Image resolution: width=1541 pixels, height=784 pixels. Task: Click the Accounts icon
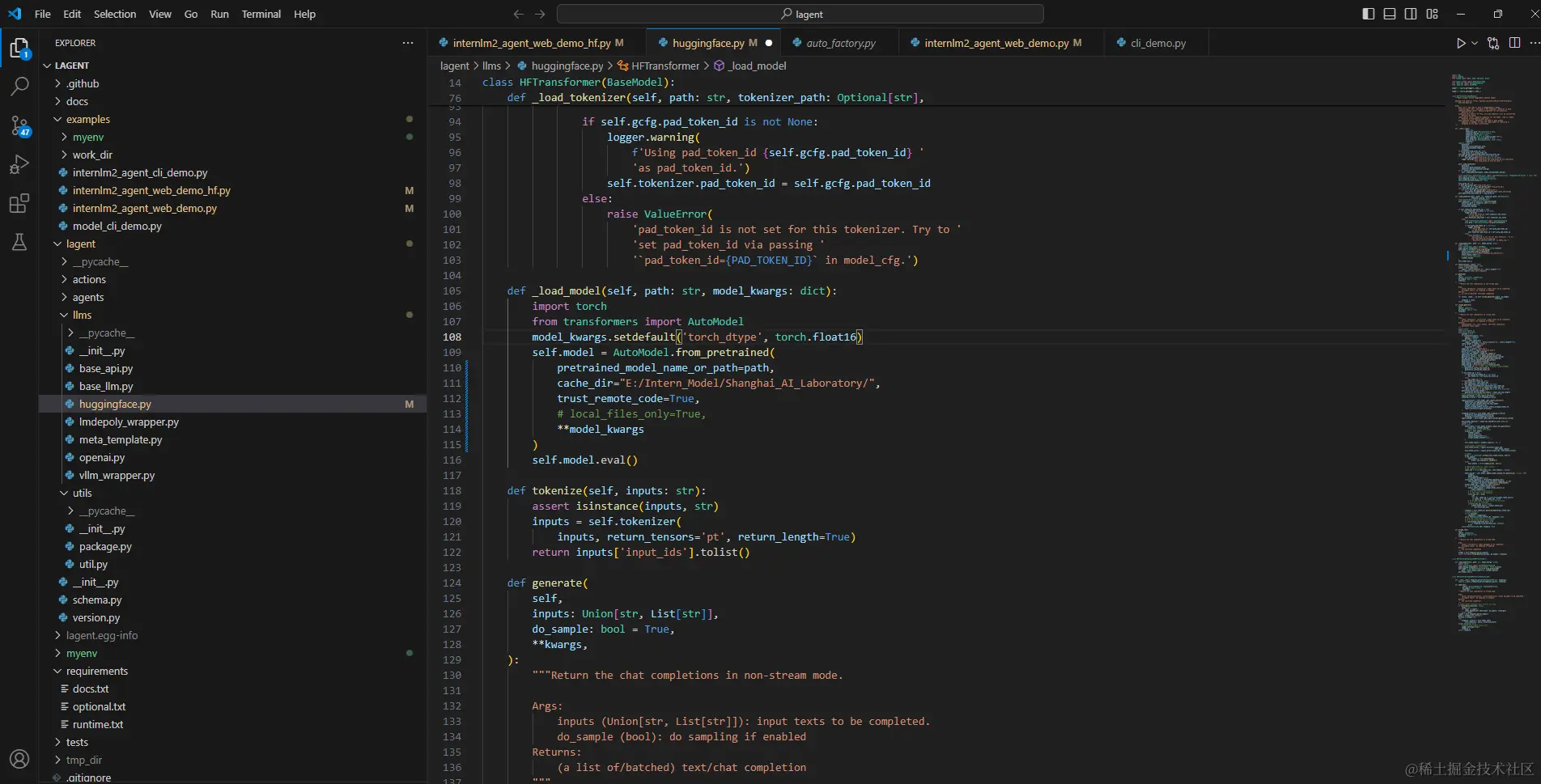coord(19,759)
